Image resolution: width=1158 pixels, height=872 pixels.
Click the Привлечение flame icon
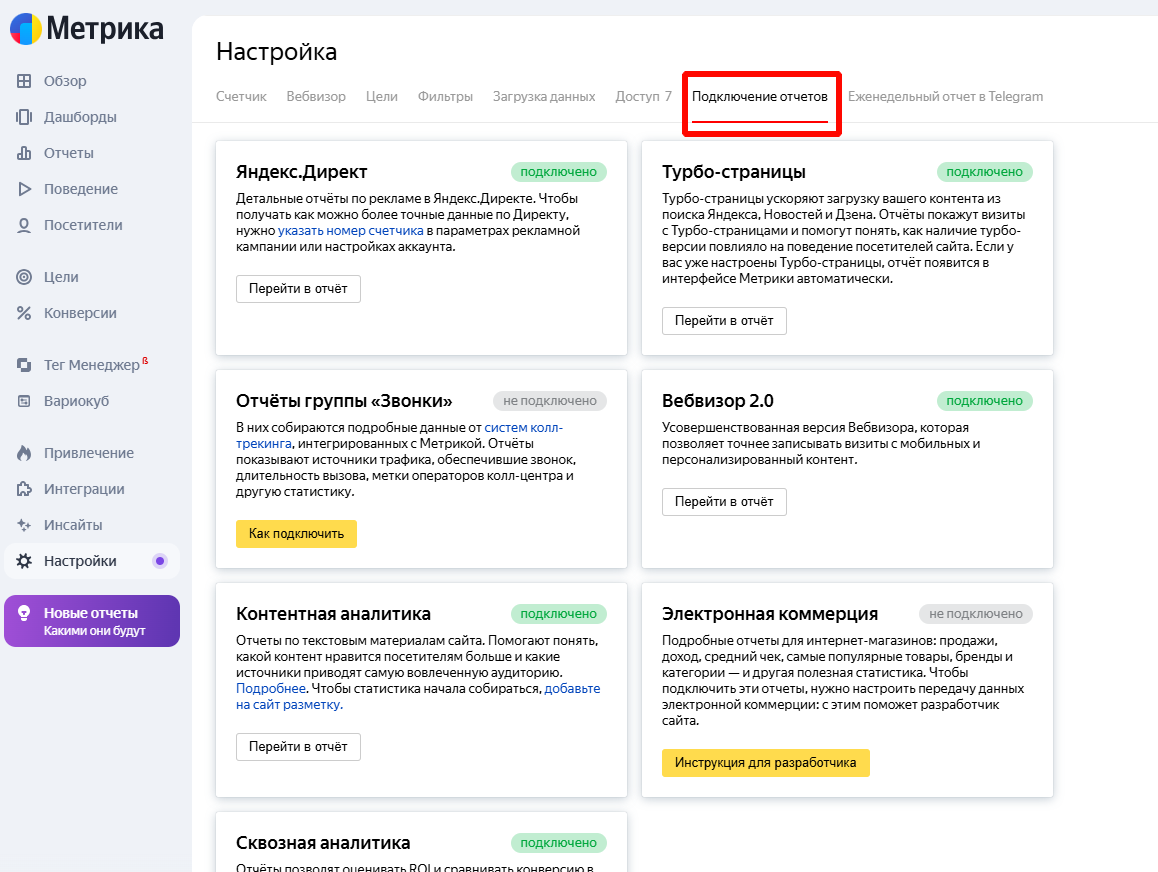(24, 453)
